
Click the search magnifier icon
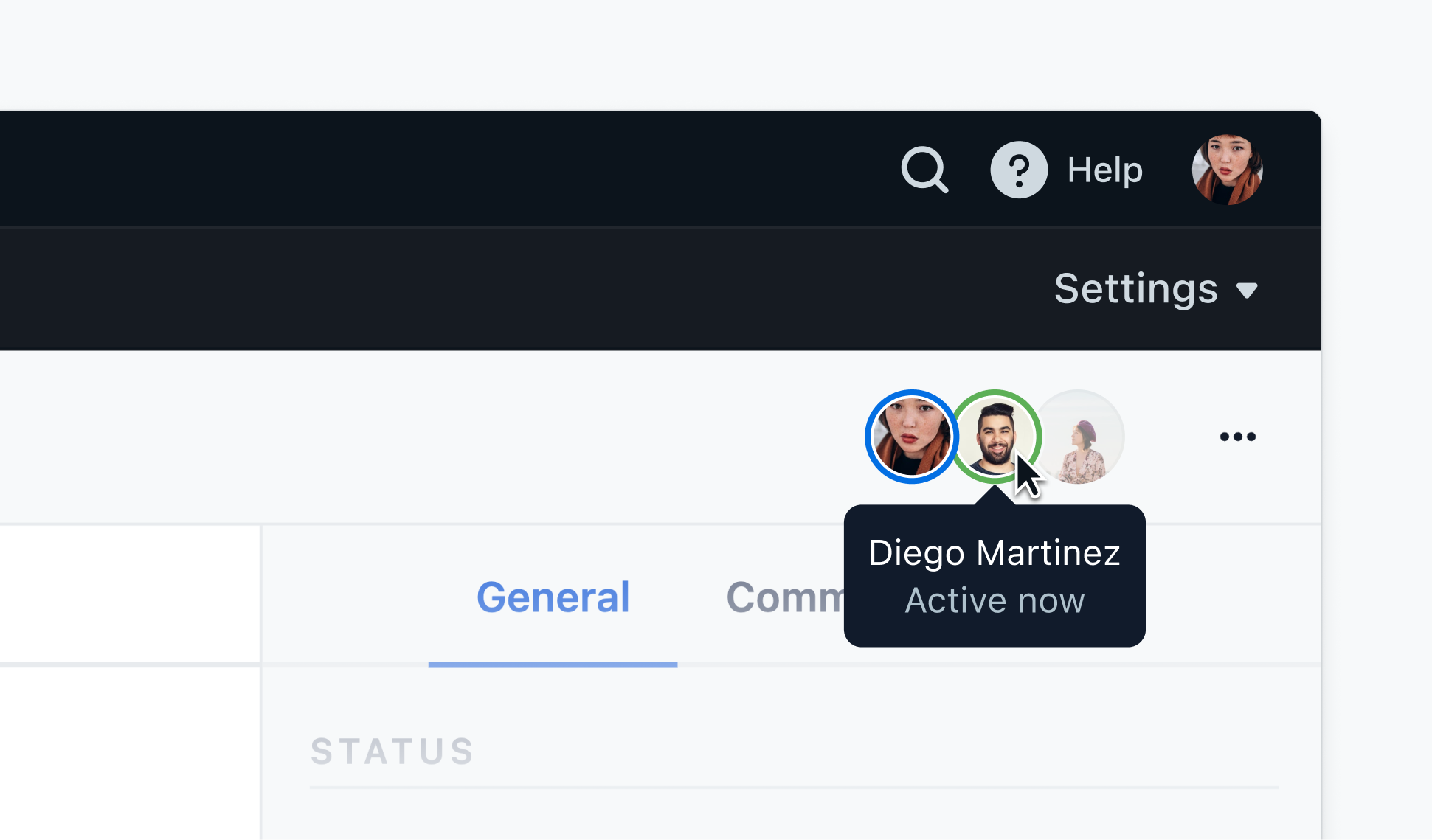[924, 170]
